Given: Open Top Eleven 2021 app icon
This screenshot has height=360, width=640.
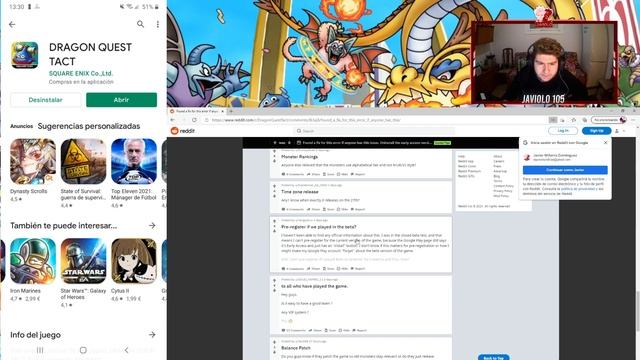Looking at the screenshot, I should [x=134, y=161].
